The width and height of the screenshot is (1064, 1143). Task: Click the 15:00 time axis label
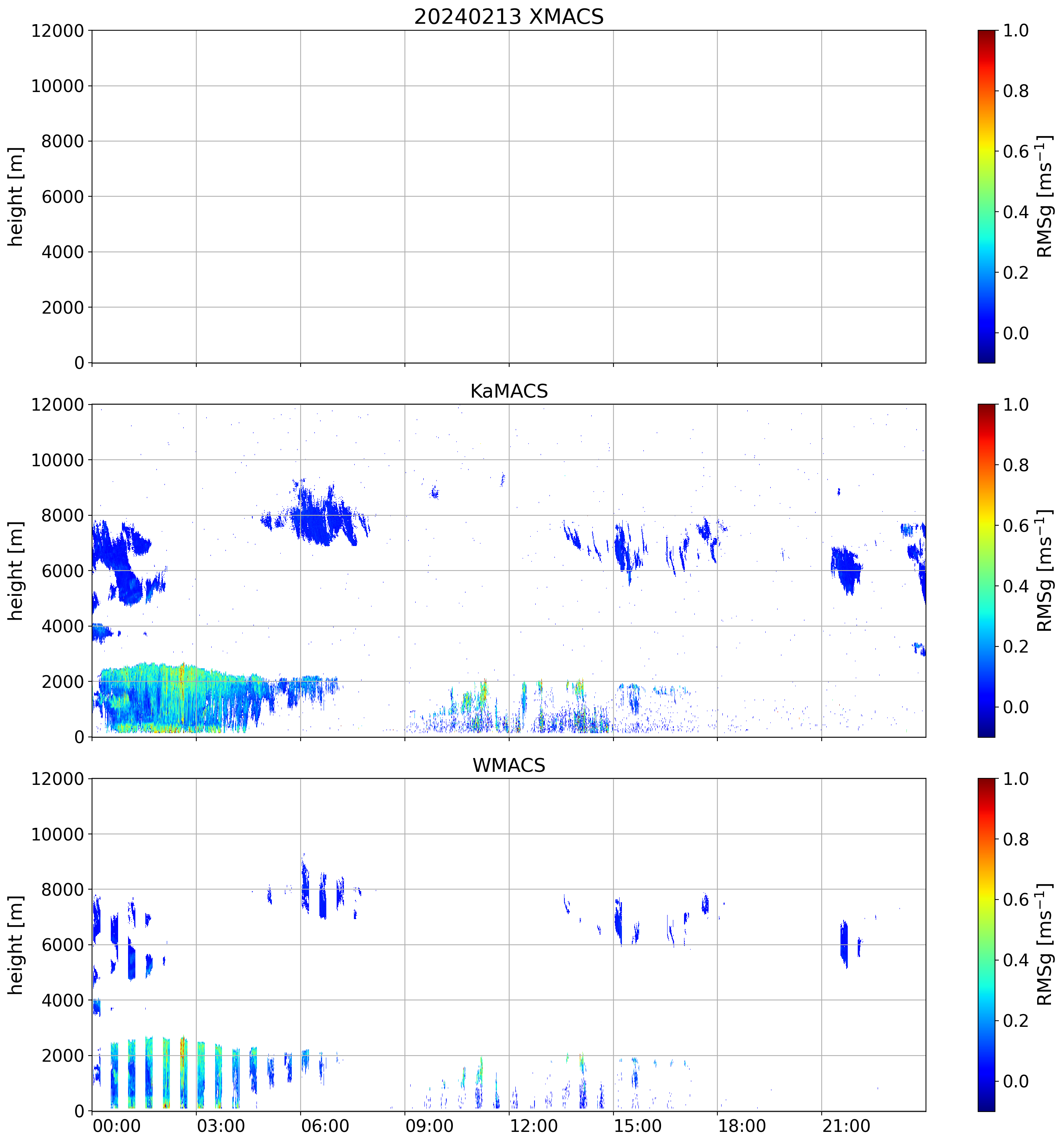(638, 1125)
